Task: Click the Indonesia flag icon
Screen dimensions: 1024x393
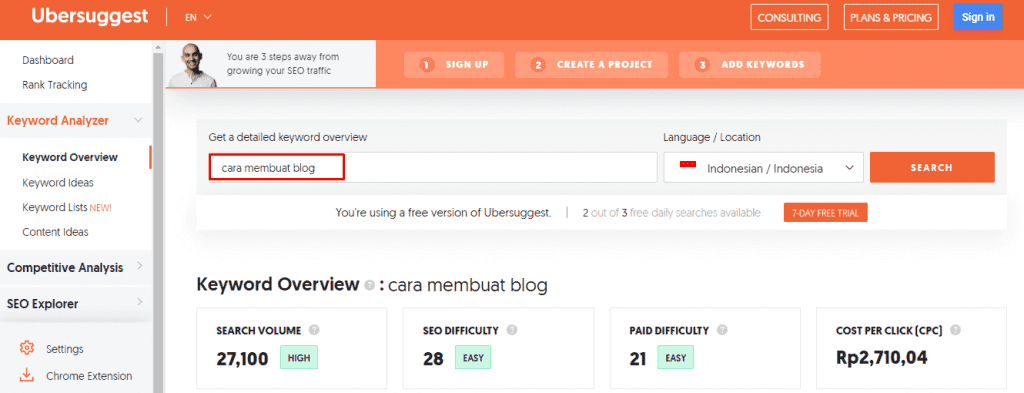Action: tap(688, 165)
